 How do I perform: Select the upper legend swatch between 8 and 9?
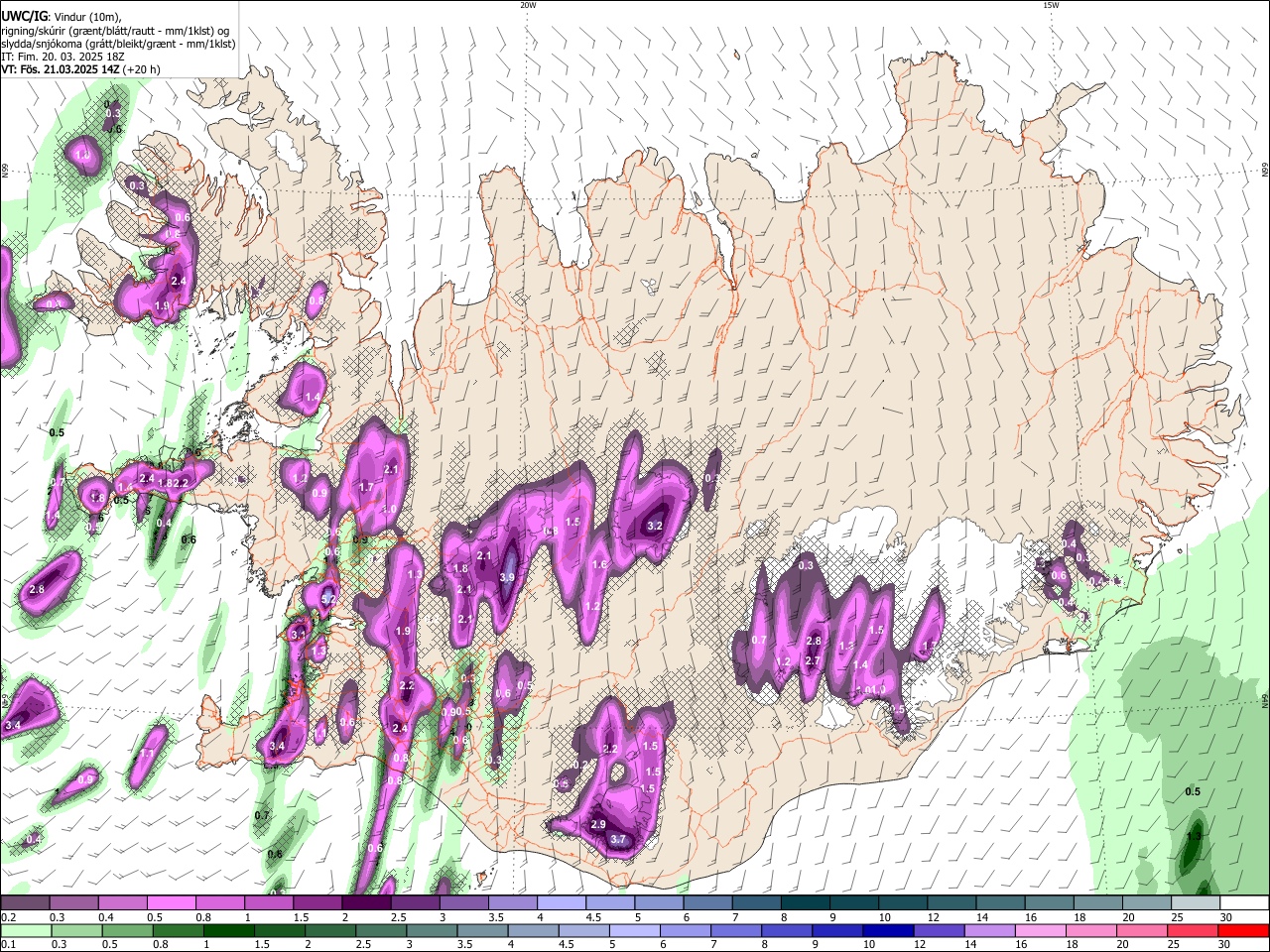(805, 903)
